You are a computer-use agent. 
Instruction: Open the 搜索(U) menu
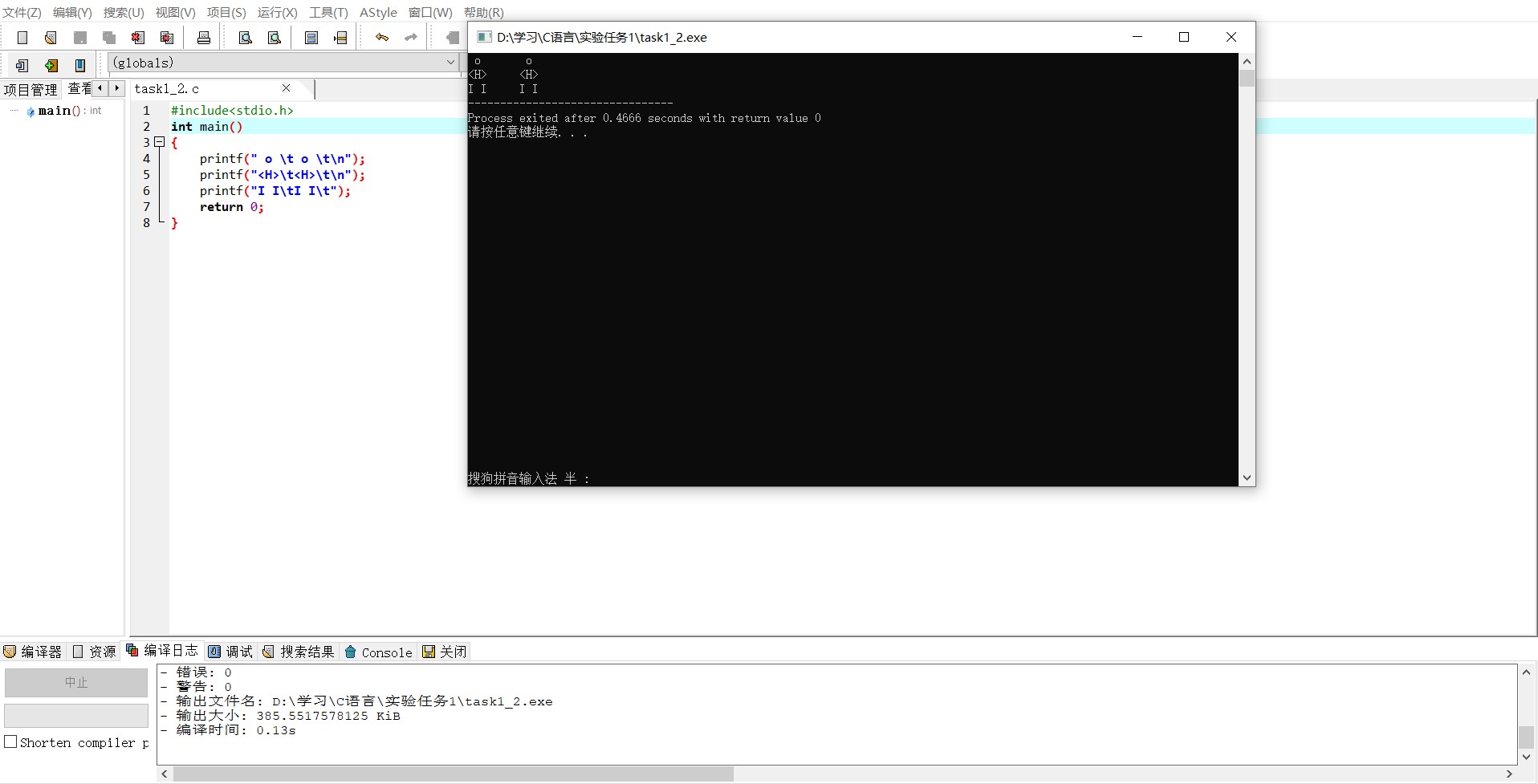124,12
